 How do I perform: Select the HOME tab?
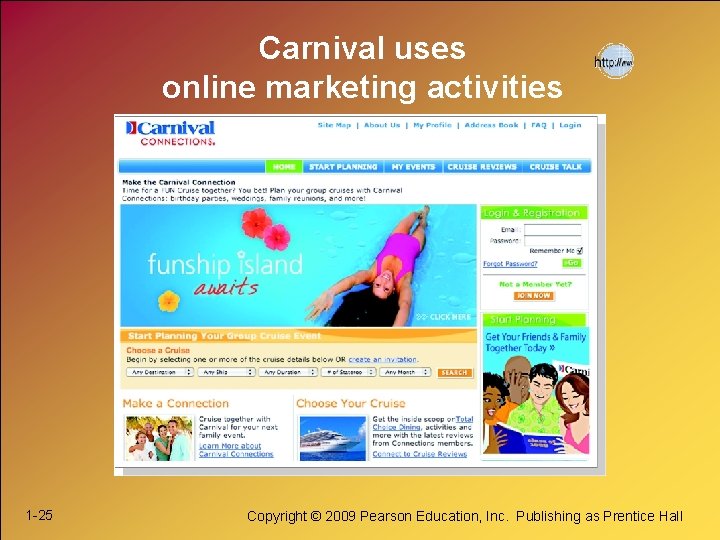(284, 167)
